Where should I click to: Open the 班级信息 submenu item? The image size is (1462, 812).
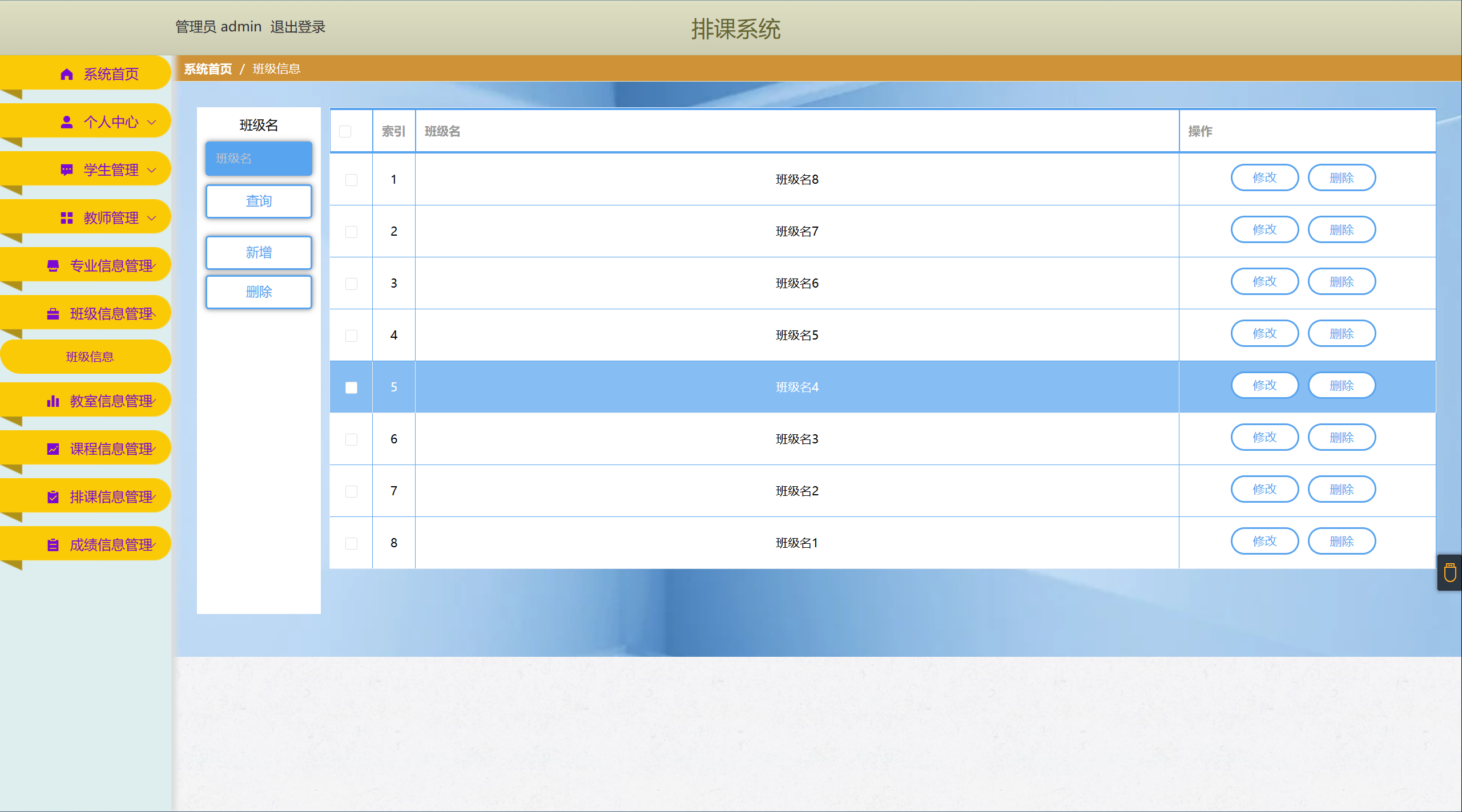tap(90, 357)
